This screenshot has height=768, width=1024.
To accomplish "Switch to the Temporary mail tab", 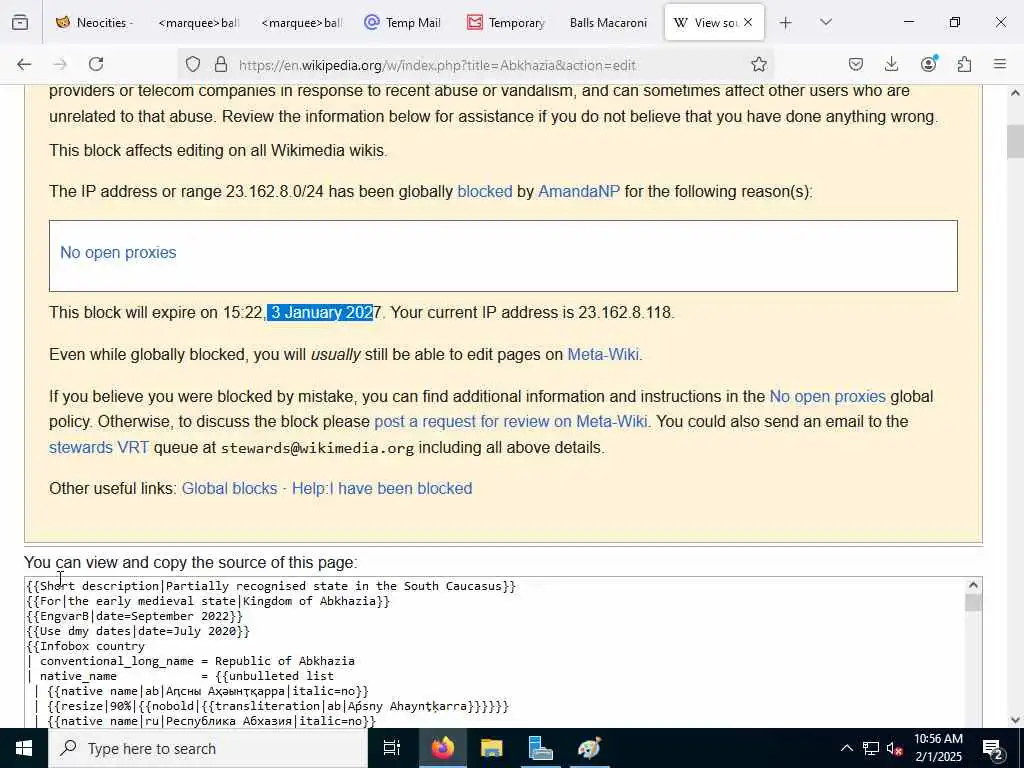I will (507, 23).
